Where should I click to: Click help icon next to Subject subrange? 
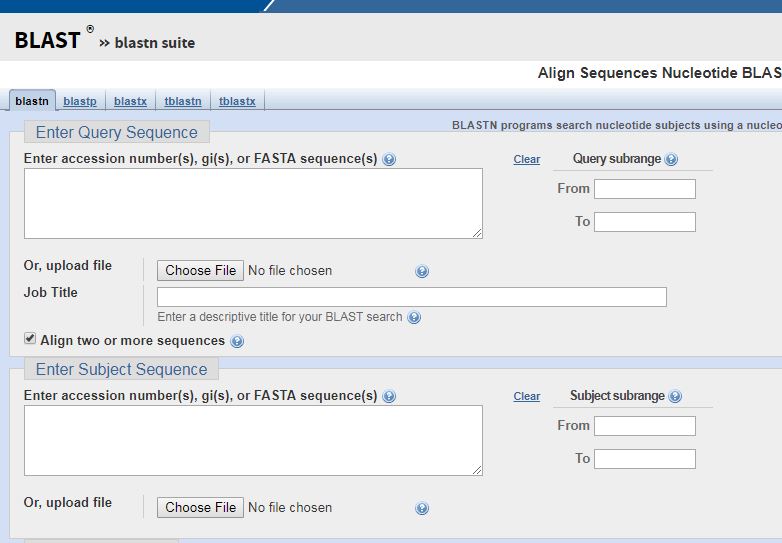[675, 396]
